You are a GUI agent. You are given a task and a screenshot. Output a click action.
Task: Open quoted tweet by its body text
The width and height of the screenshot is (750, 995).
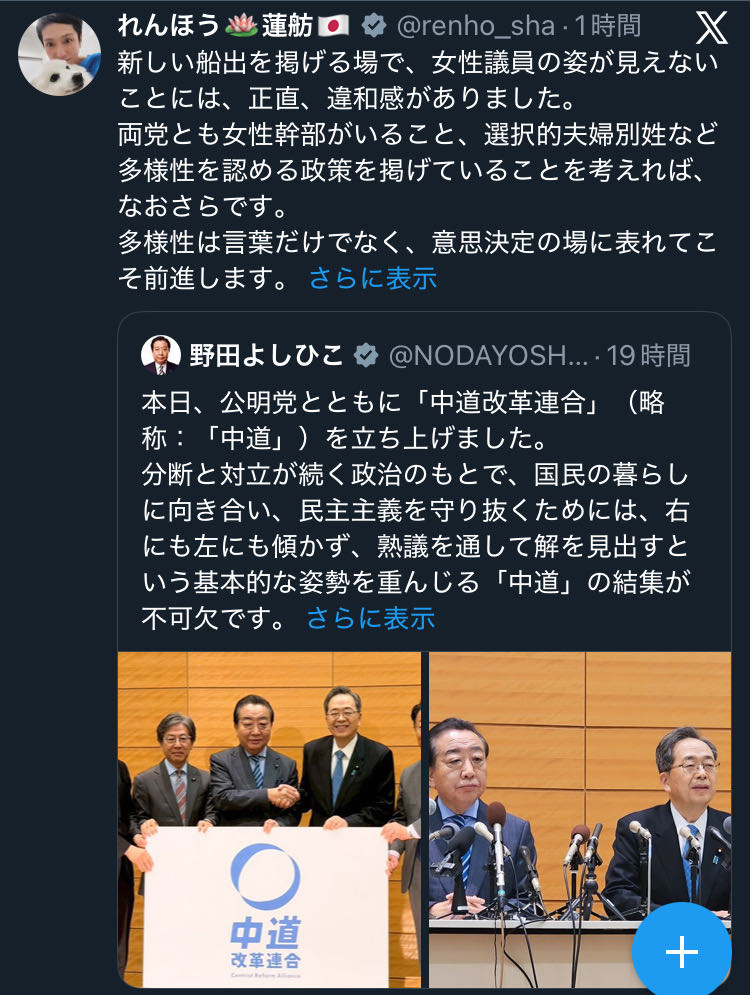click(416, 510)
